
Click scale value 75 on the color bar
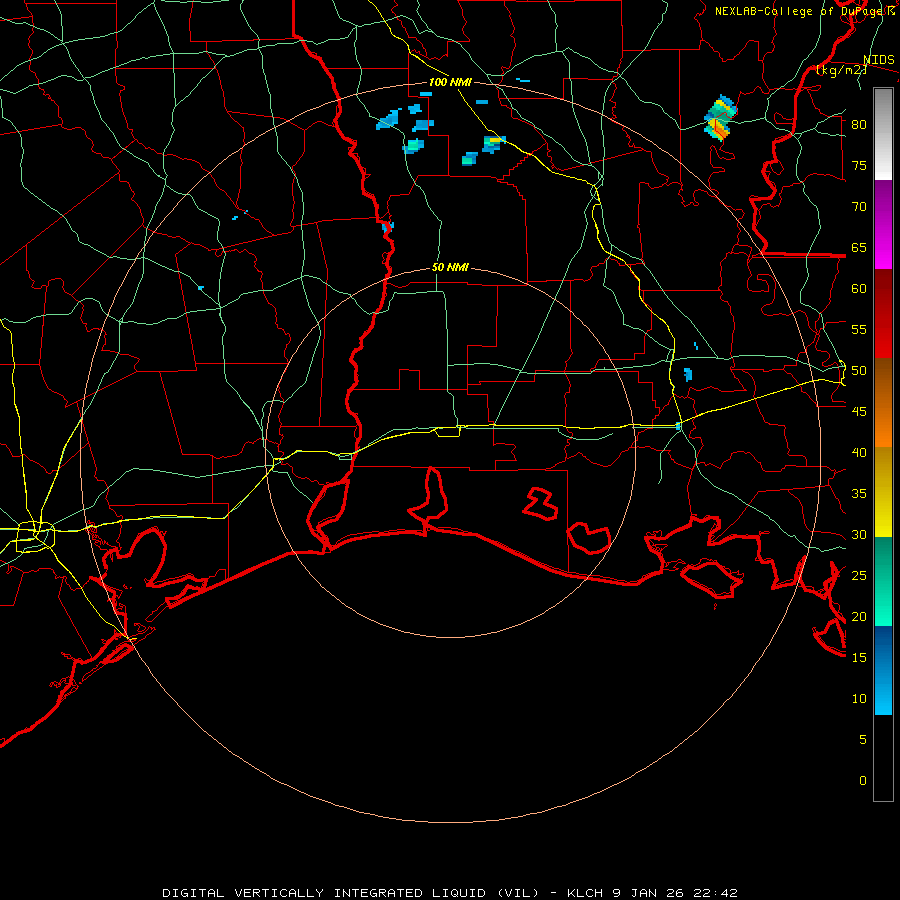tap(859, 166)
